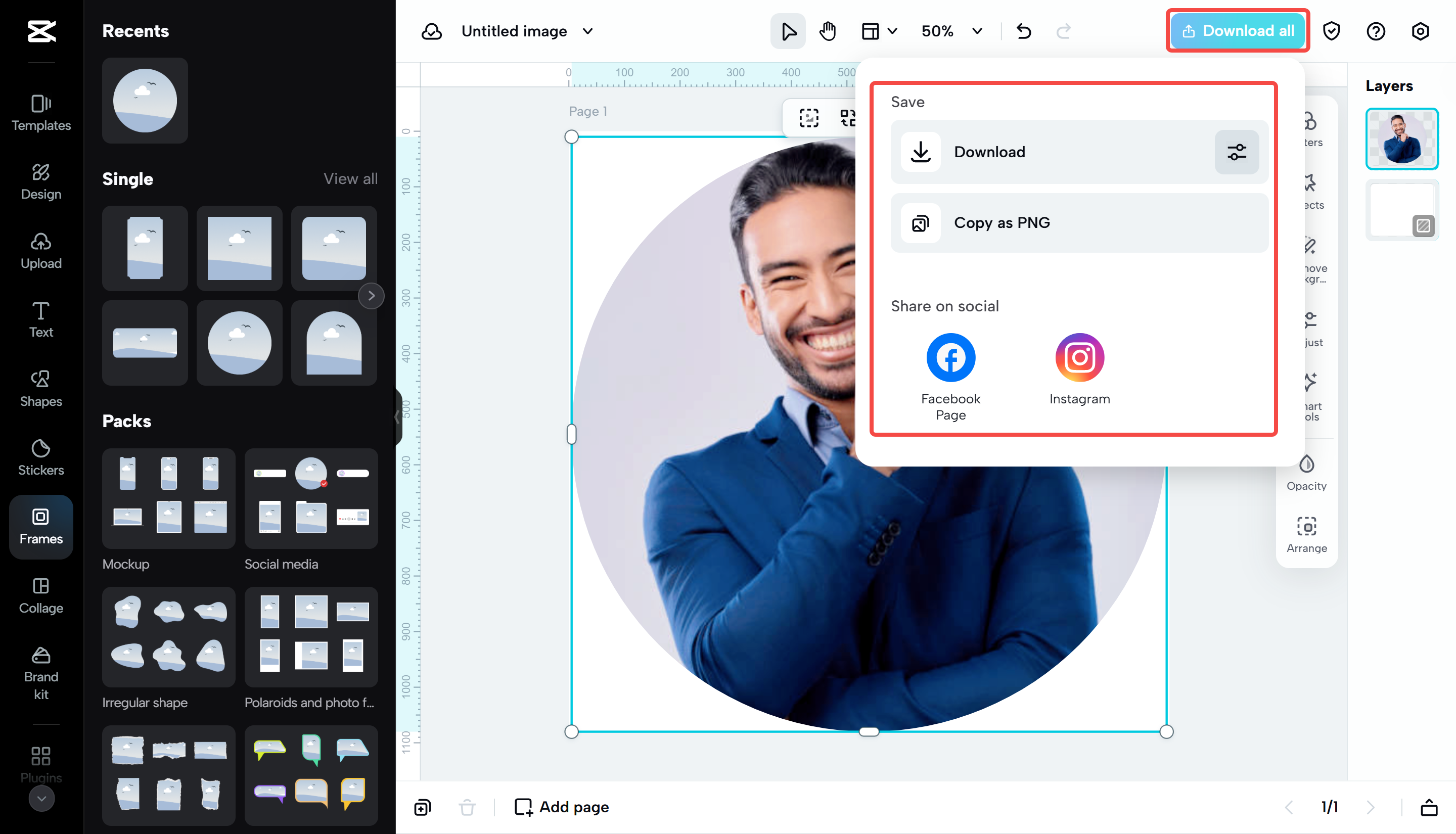Undo the last action
This screenshot has width=1456, height=834.
pos(1024,31)
